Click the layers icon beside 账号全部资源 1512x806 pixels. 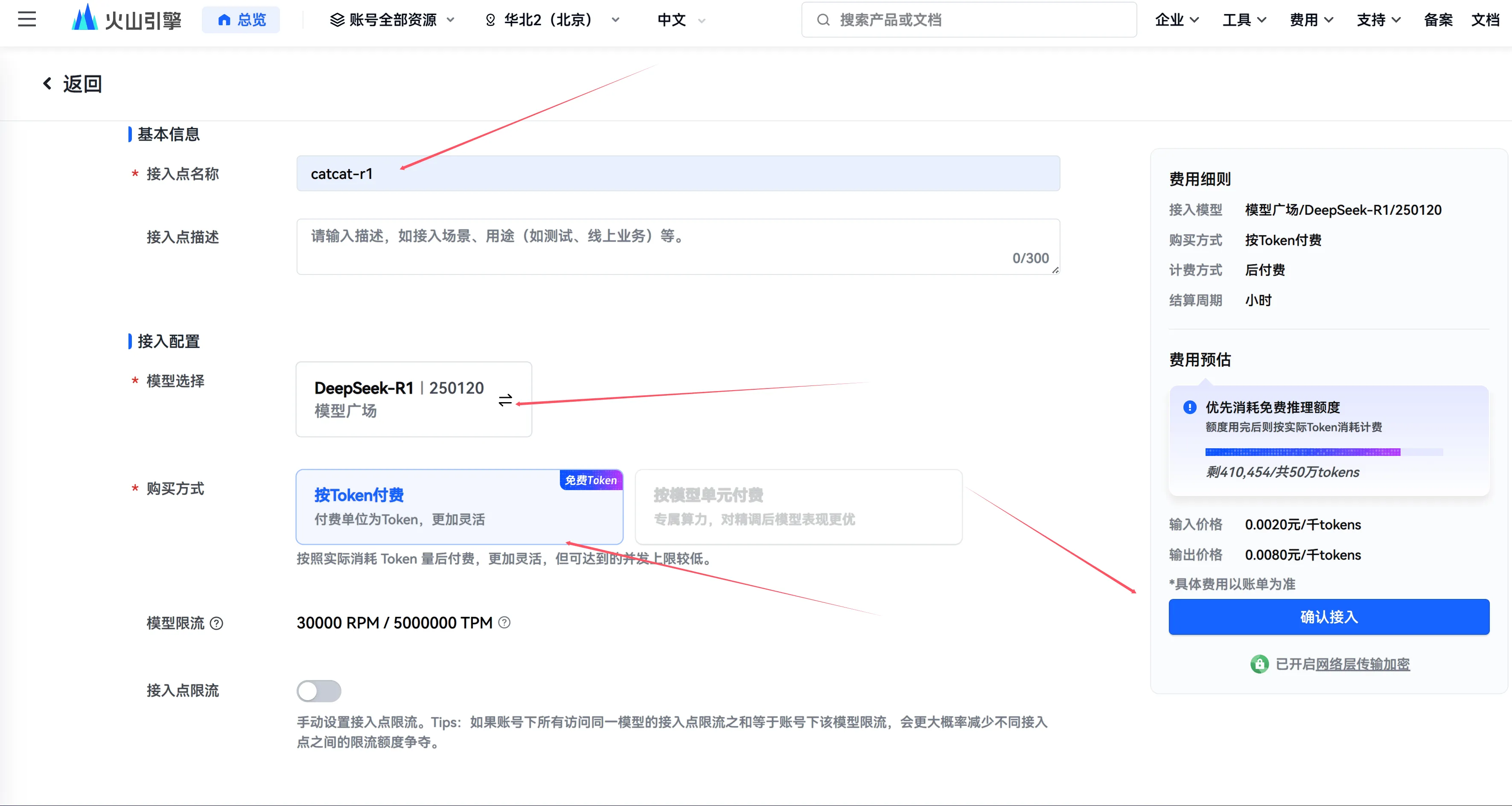pyautogui.click(x=337, y=20)
